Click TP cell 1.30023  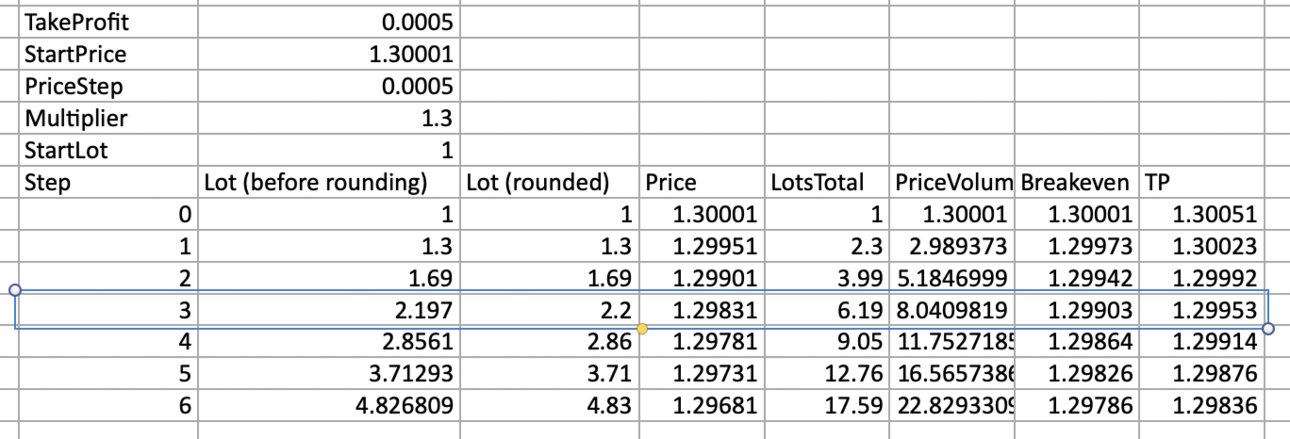(x=1203, y=245)
